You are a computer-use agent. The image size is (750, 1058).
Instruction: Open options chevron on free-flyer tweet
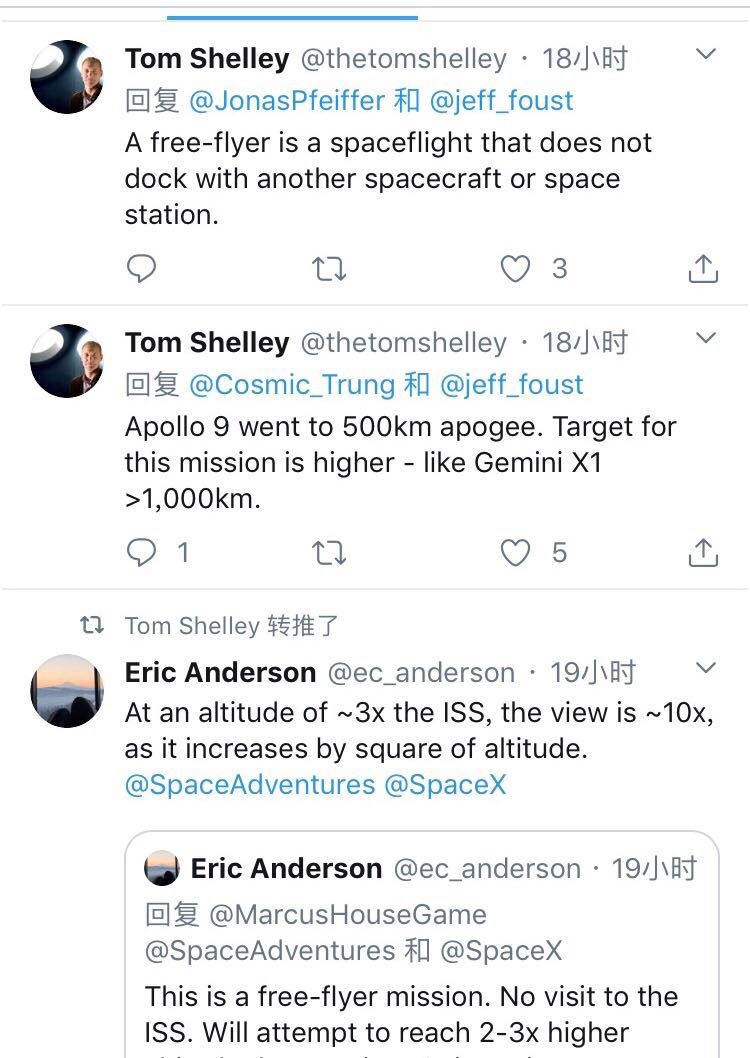click(x=706, y=54)
